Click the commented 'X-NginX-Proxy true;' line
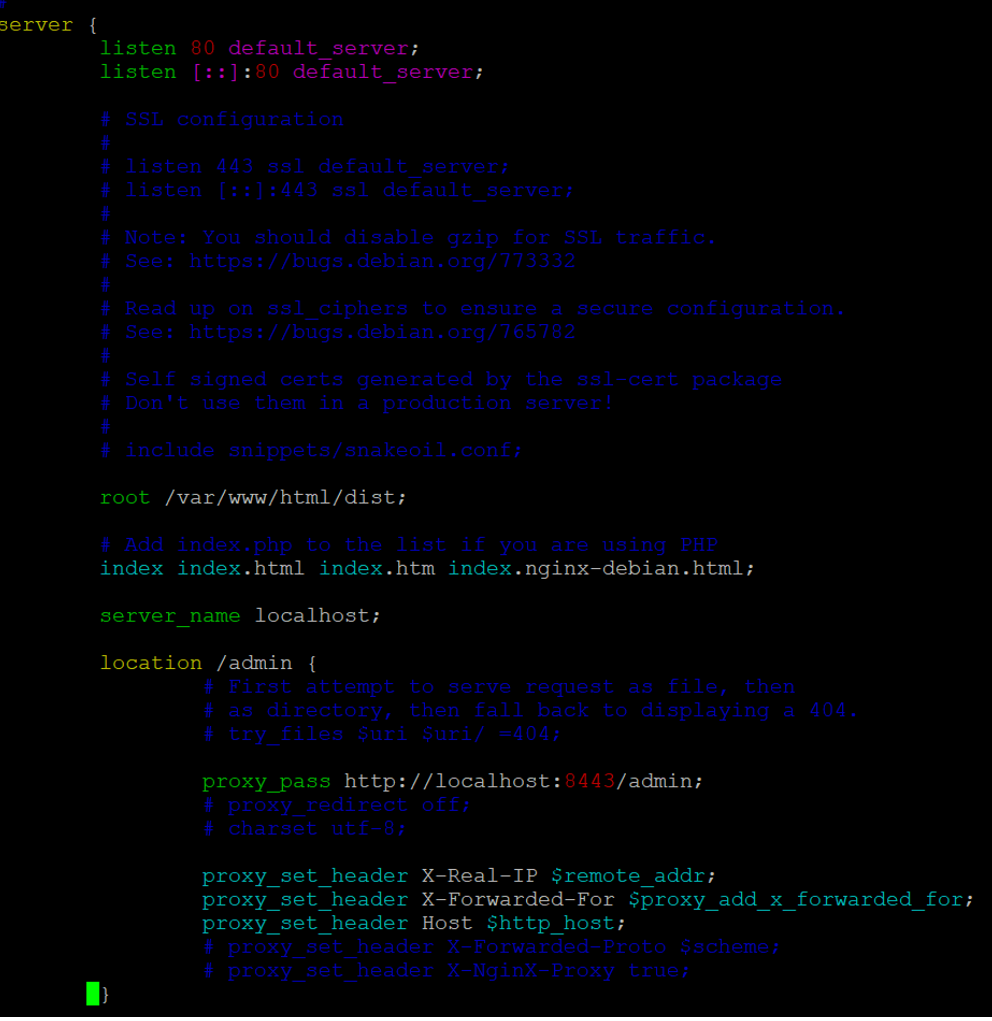 446,971
